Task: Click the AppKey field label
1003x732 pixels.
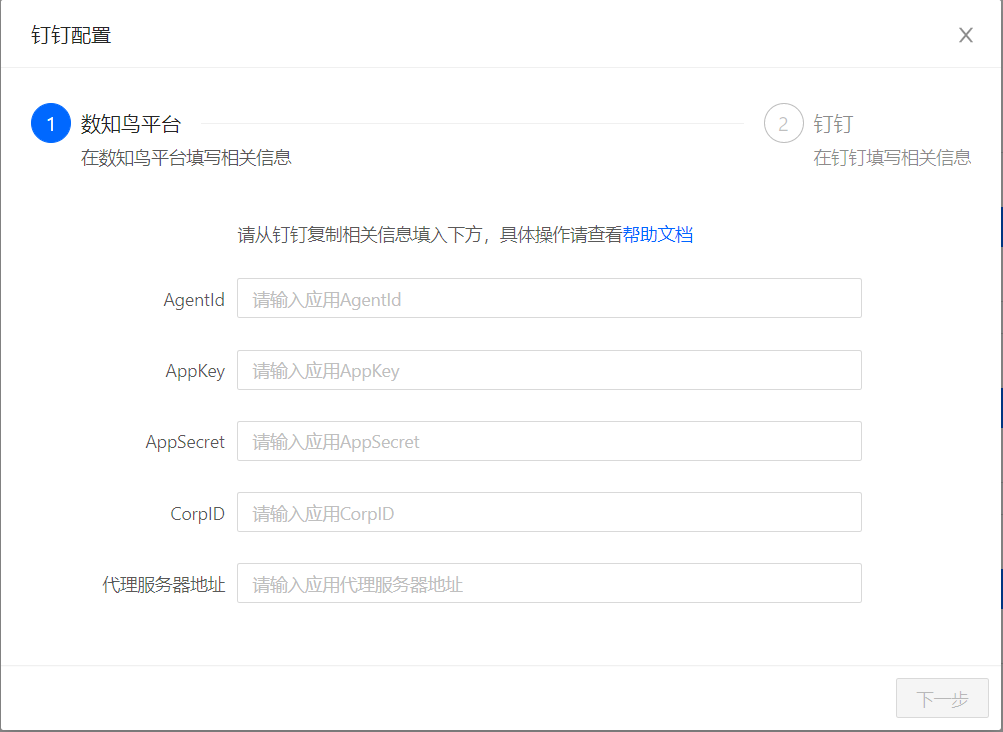Action: [195, 371]
